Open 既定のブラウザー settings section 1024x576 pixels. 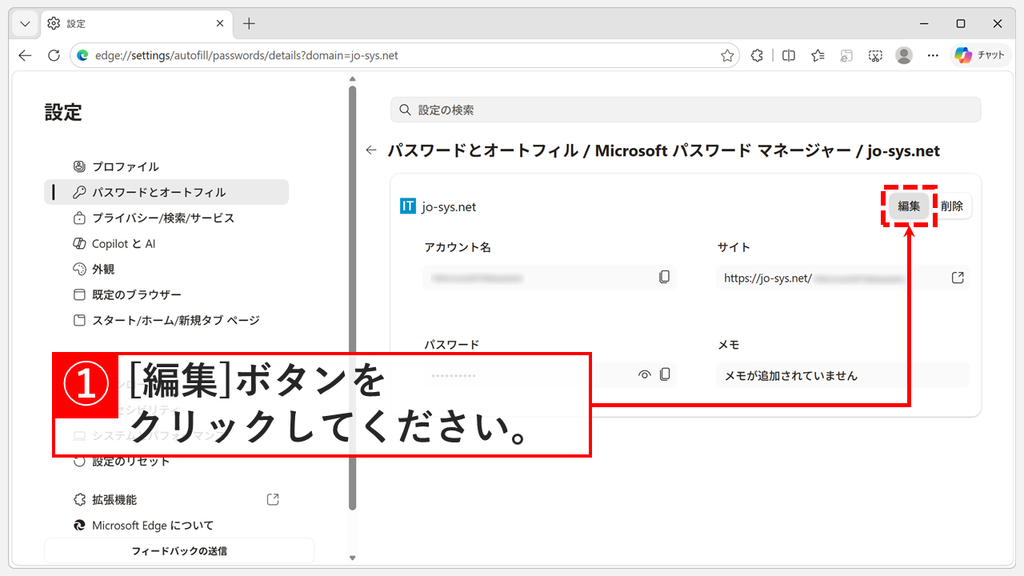(167, 295)
